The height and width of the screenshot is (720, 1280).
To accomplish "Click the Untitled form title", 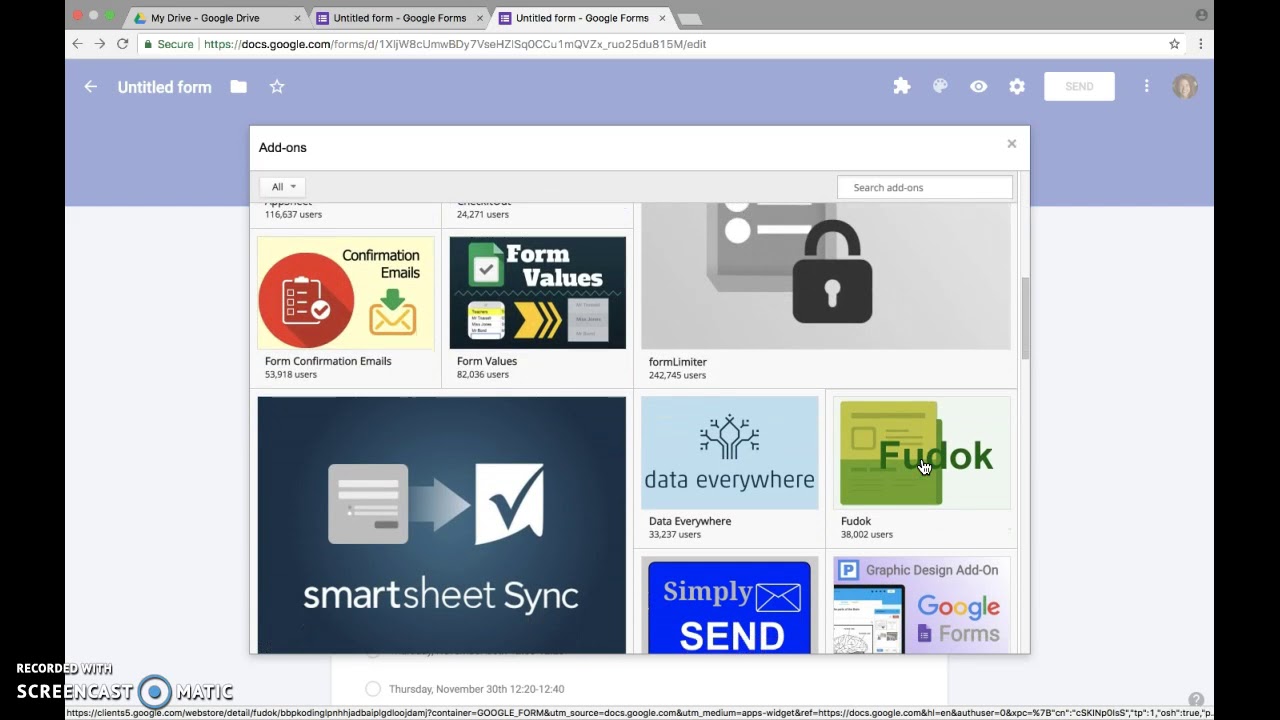I will click(x=165, y=87).
